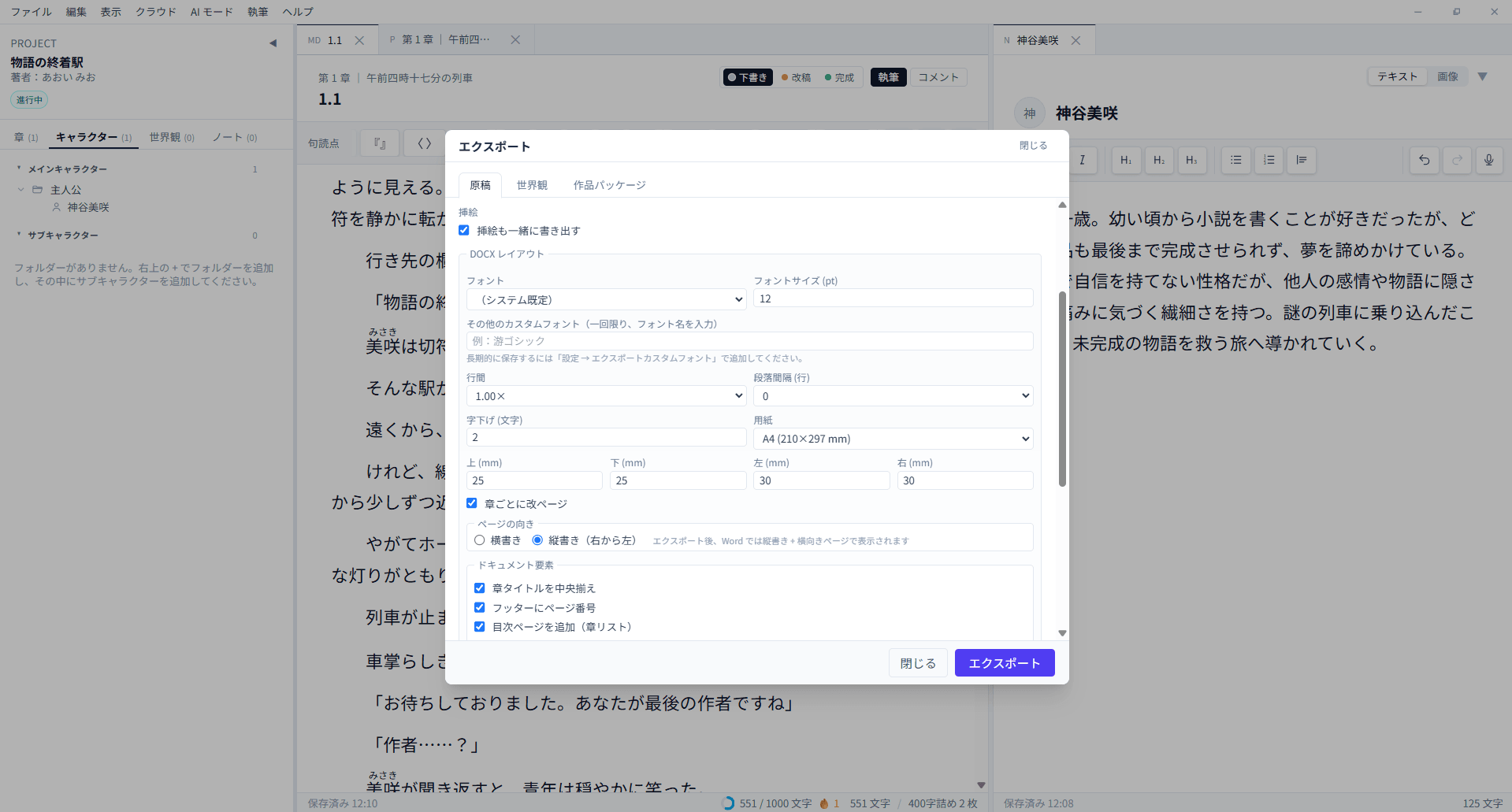Close the 第1章 午前四… tab

coord(515,40)
